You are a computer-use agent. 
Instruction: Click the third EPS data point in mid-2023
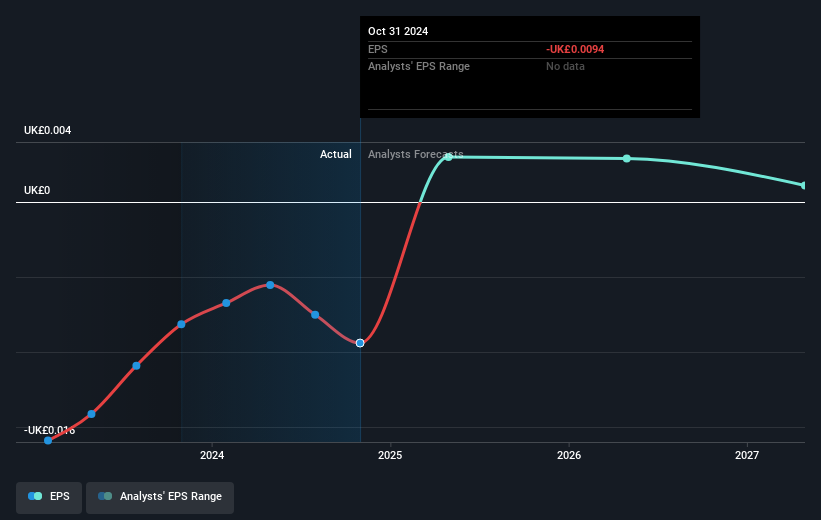136,366
